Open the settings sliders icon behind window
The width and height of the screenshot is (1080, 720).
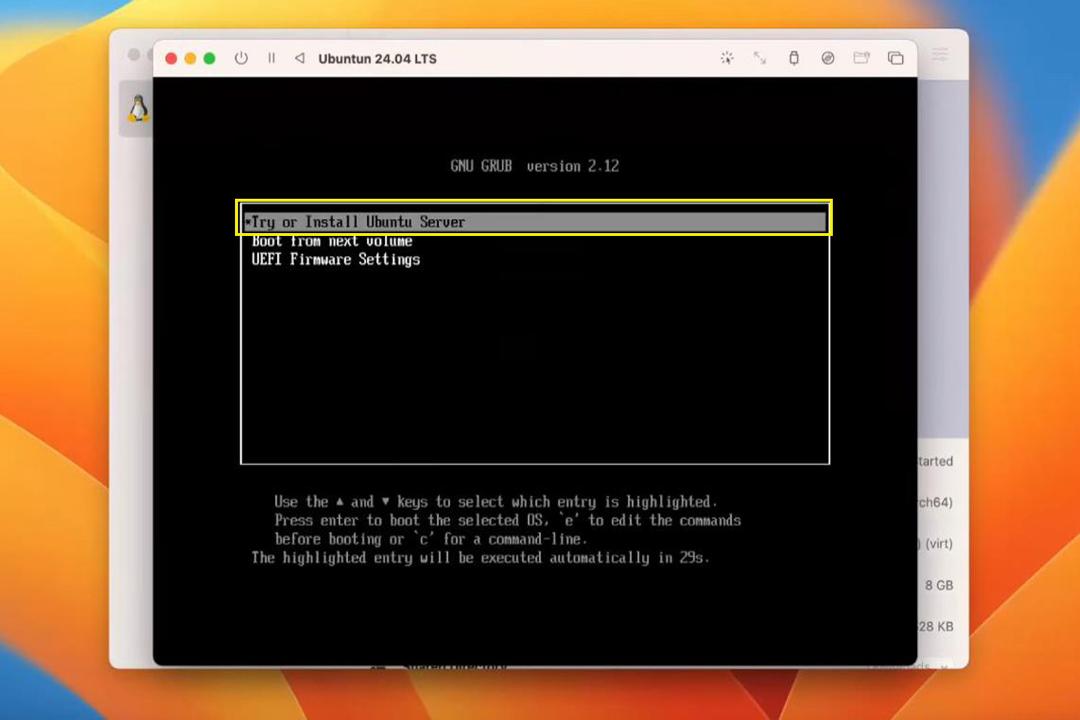941,54
